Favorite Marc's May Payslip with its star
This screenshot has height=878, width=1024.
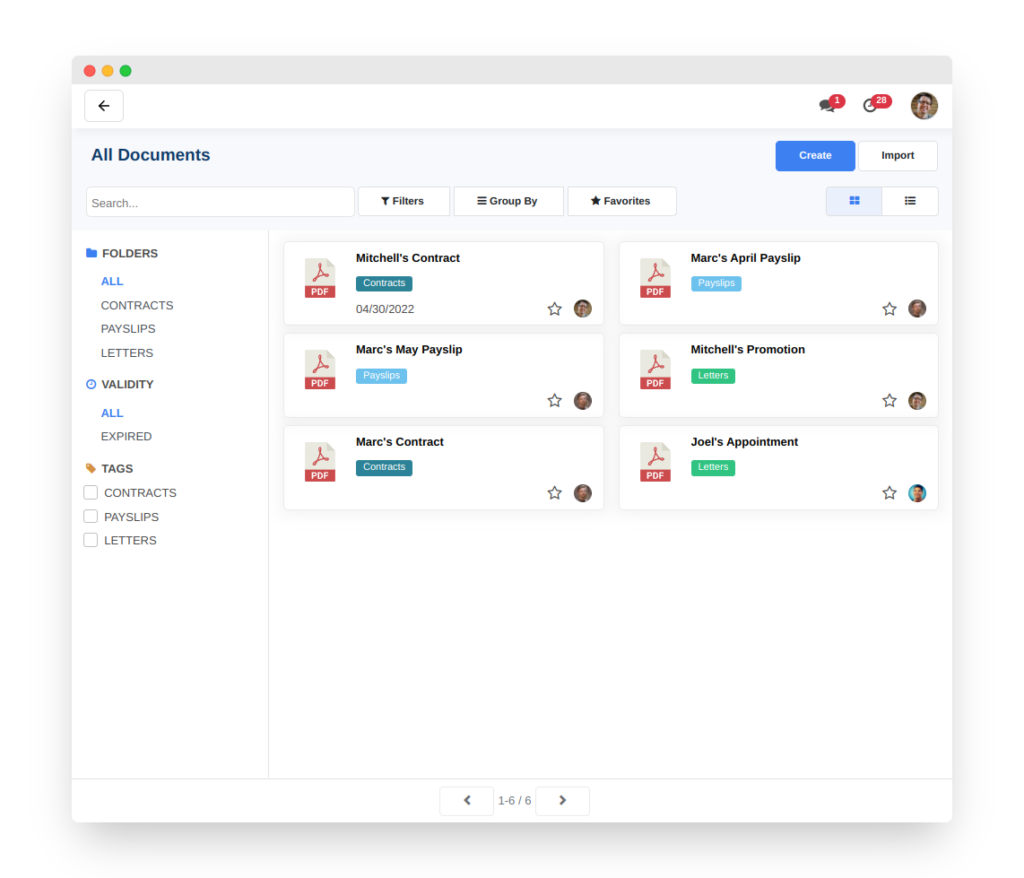[x=555, y=400]
